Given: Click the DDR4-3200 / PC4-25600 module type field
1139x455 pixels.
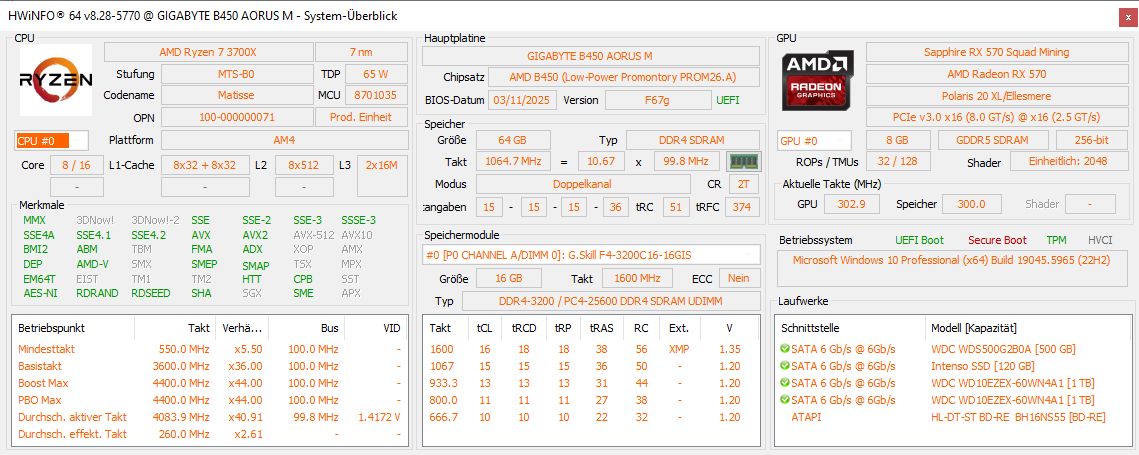Looking at the screenshot, I should (x=611, y=301).
